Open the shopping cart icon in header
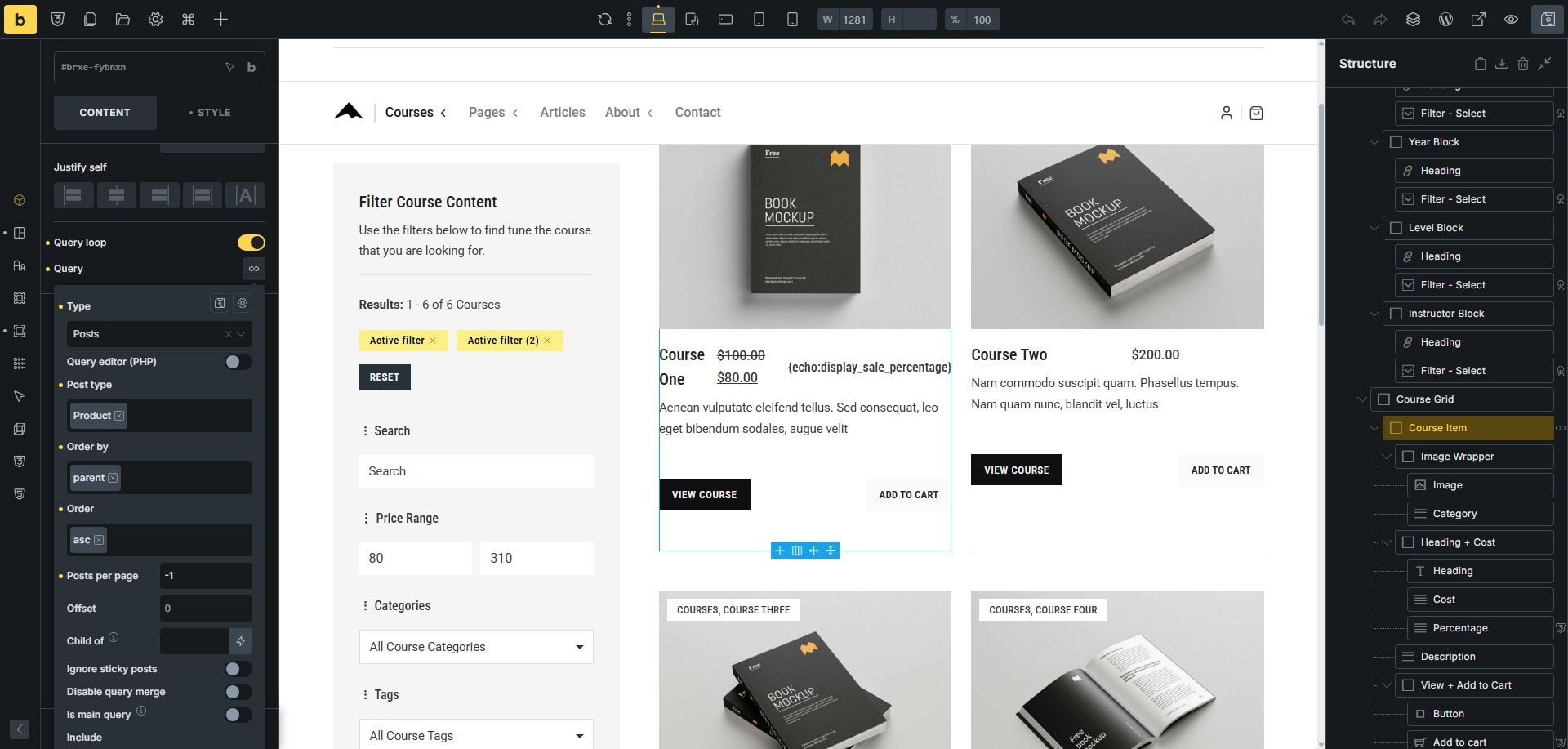This screenshot has height=749, width=1568. [1256, 113]
